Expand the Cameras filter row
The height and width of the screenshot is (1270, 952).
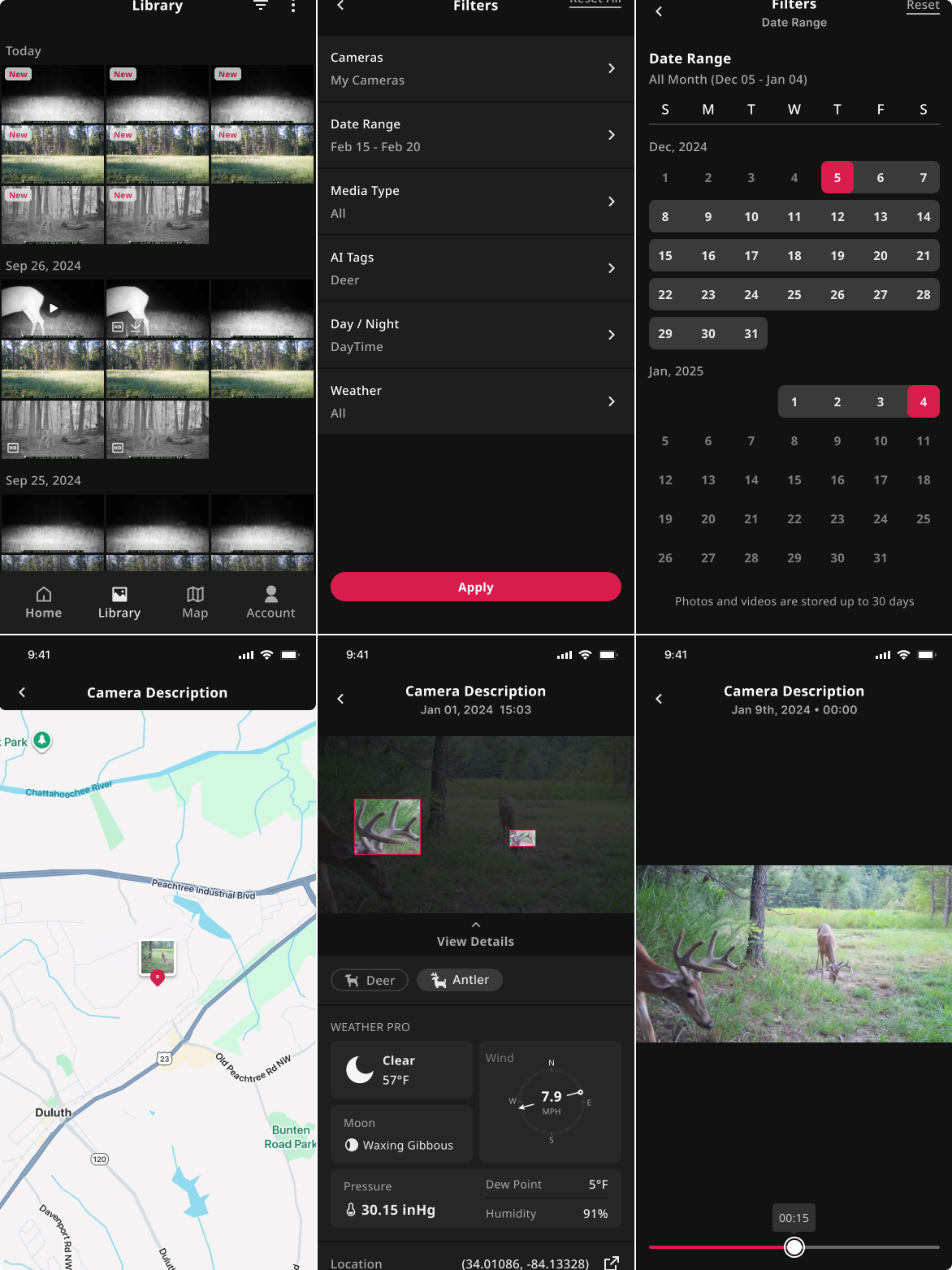coord(476,69)
